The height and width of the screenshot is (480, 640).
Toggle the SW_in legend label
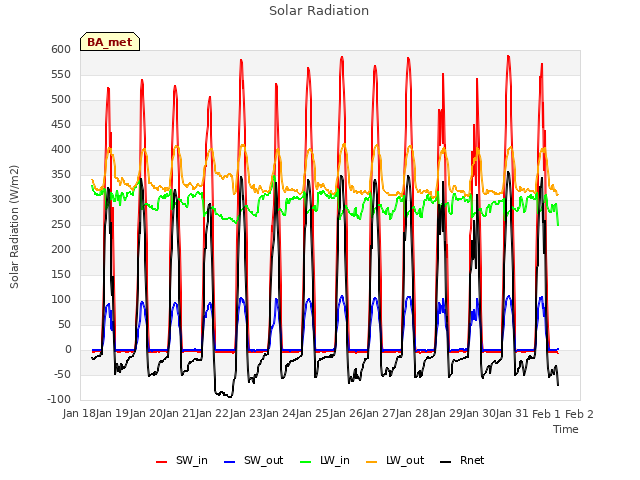[x=192, y=461]
